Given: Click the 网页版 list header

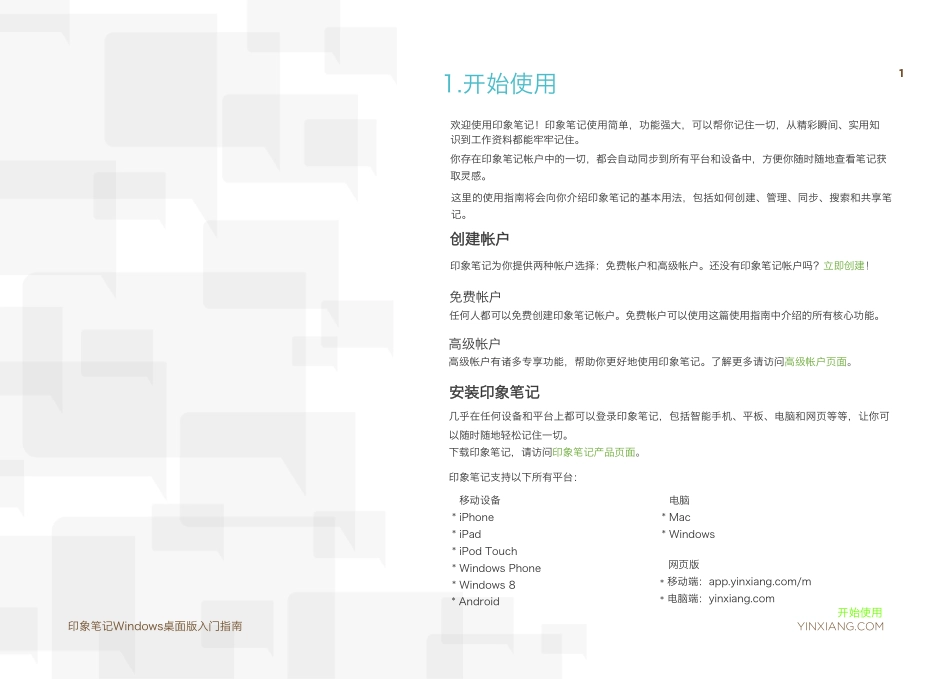Looking at the screenshot, I should click(x=684, y=565).
